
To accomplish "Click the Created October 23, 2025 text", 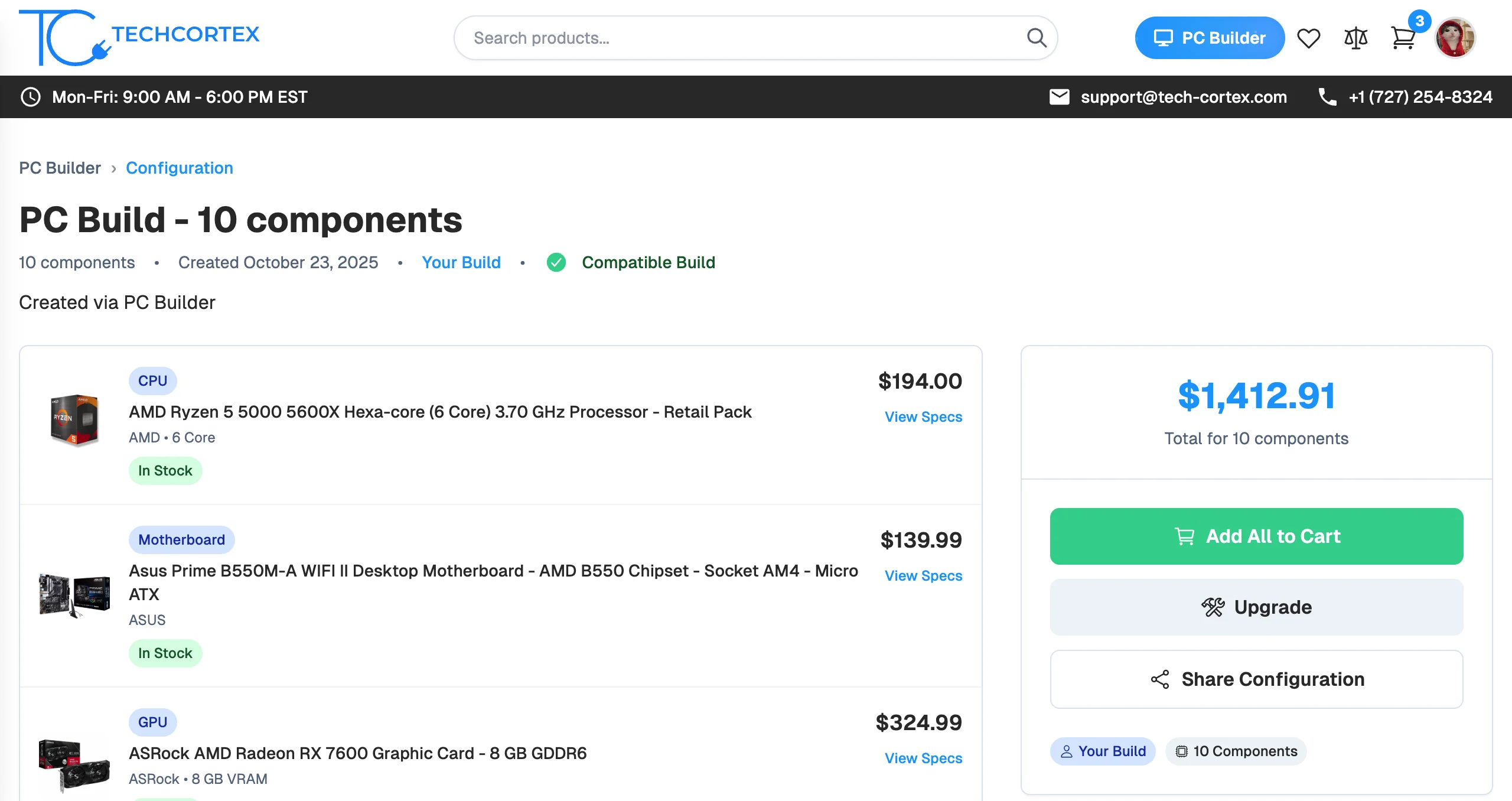I will pos(278,262).
